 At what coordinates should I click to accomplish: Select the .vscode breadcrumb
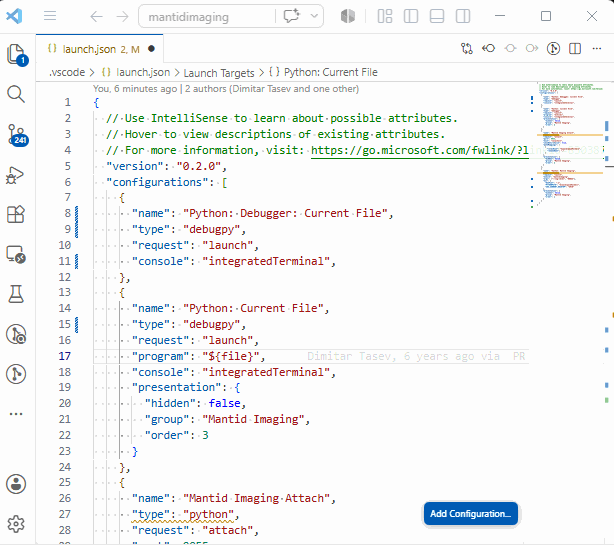[67, 72]
